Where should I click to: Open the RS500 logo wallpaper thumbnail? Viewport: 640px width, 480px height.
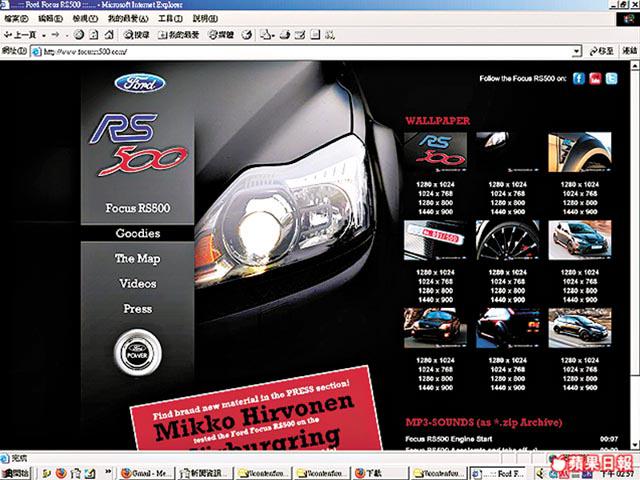coord(436,152)
